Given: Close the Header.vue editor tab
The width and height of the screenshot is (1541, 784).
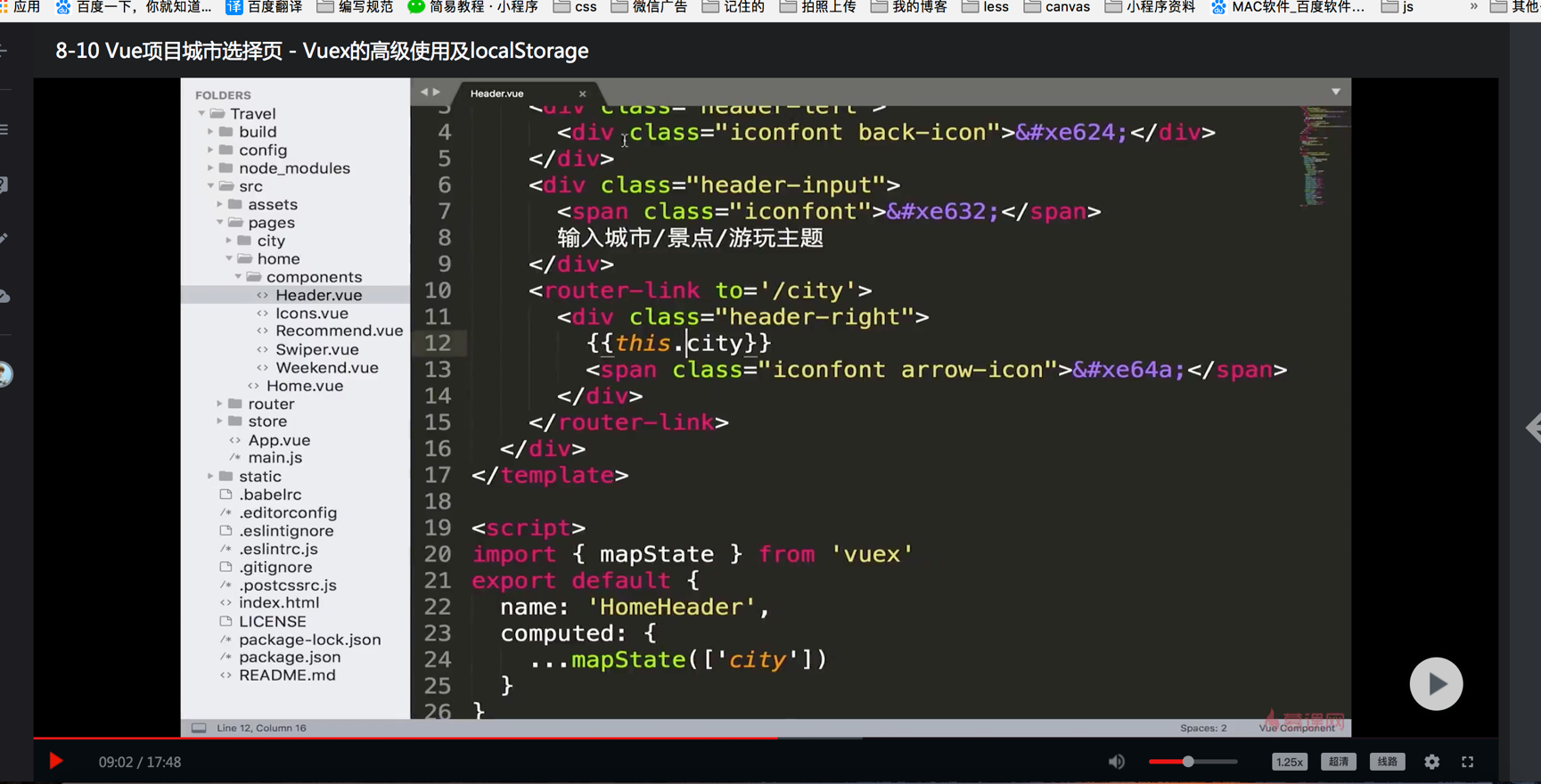Looking at the screenshot, I should [583, 94].
